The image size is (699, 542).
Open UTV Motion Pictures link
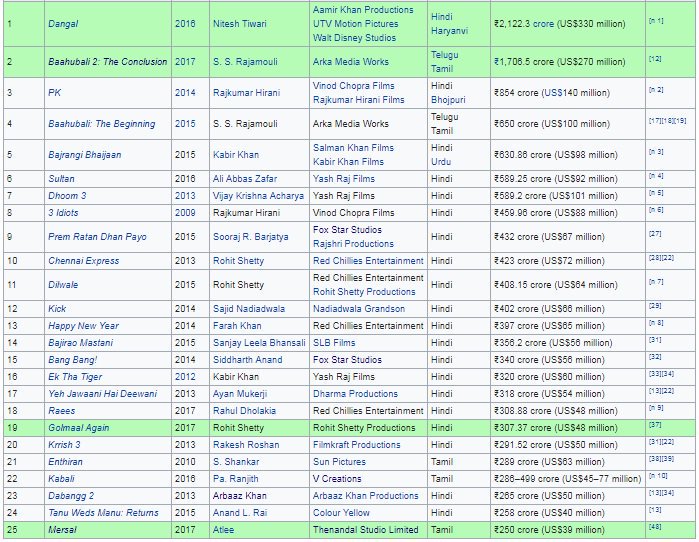tap(355, 24)
